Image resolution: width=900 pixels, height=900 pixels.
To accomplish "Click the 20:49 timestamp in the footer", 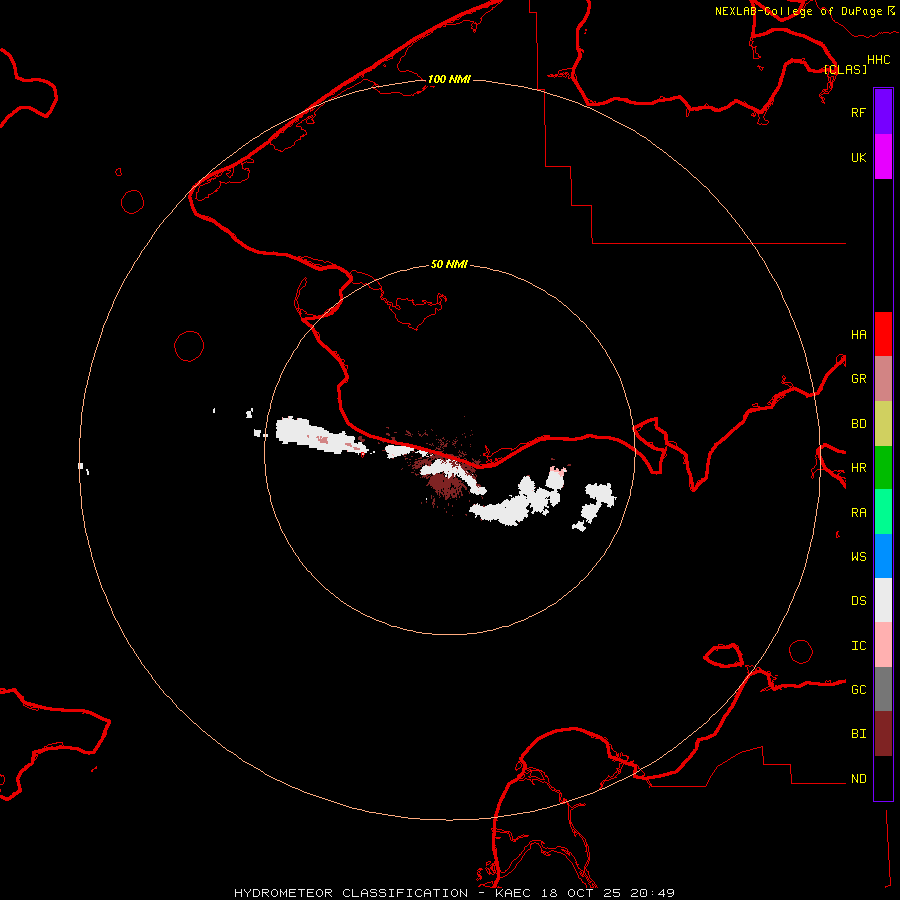I will (652, 893).
